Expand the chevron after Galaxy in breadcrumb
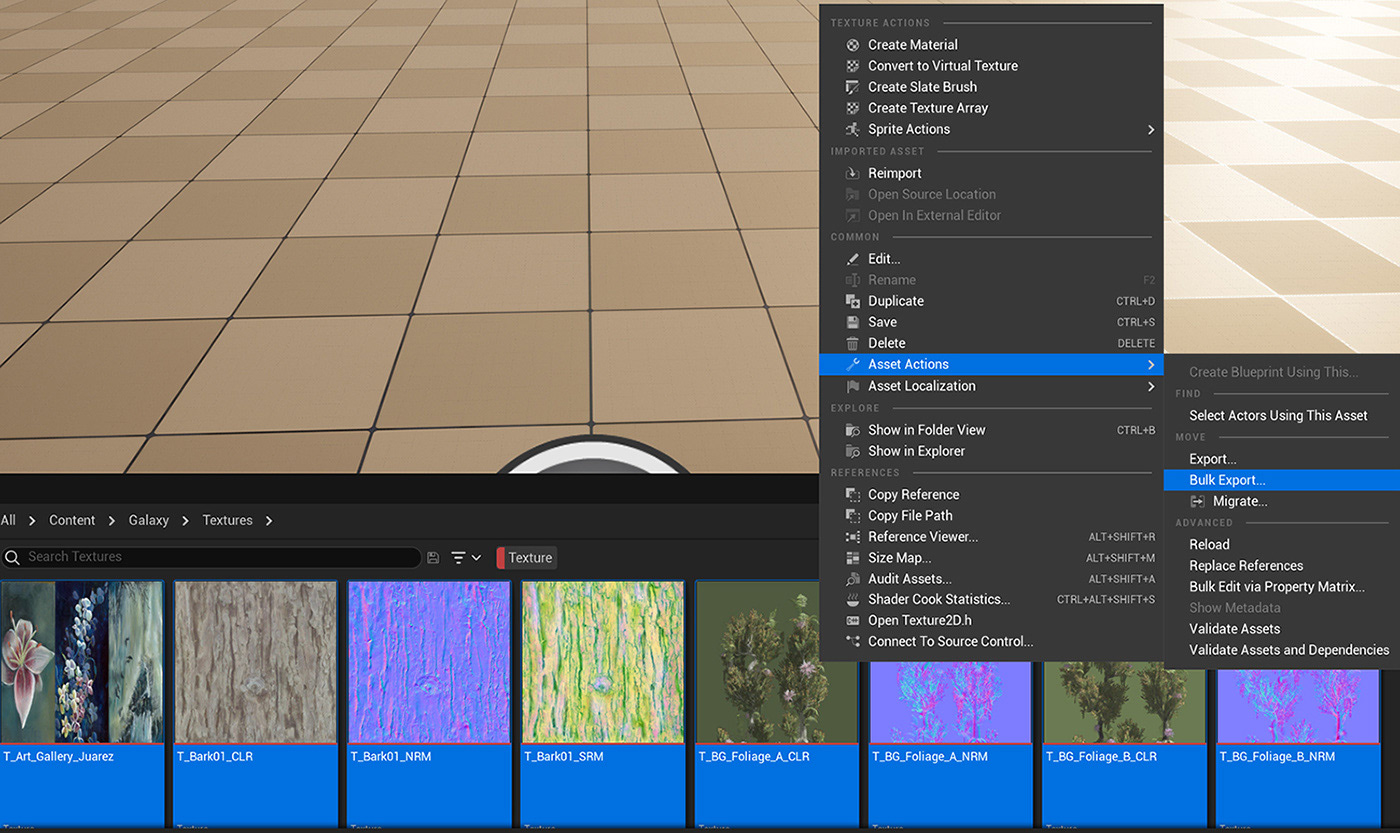The image size is (1400, 833). pyautogui.click(x=186, y=521)
